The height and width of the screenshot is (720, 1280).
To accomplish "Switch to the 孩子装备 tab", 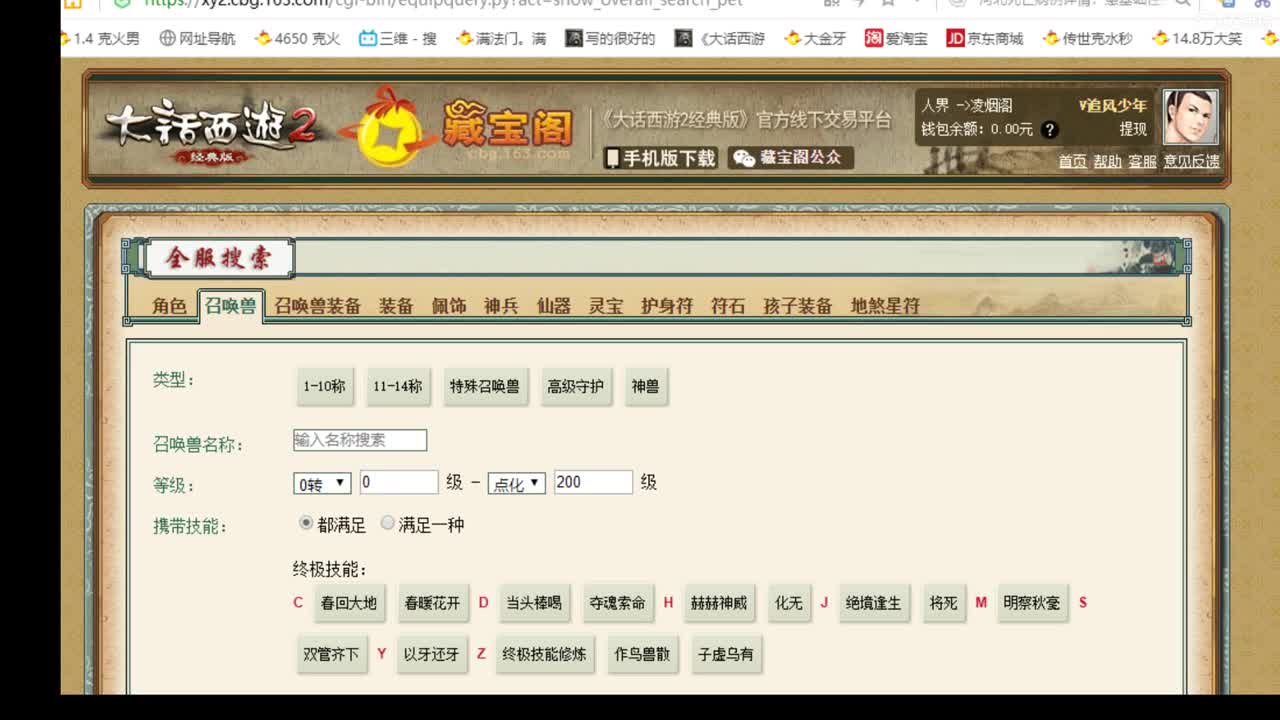I will pyautogui.click(x=798, y=306).
